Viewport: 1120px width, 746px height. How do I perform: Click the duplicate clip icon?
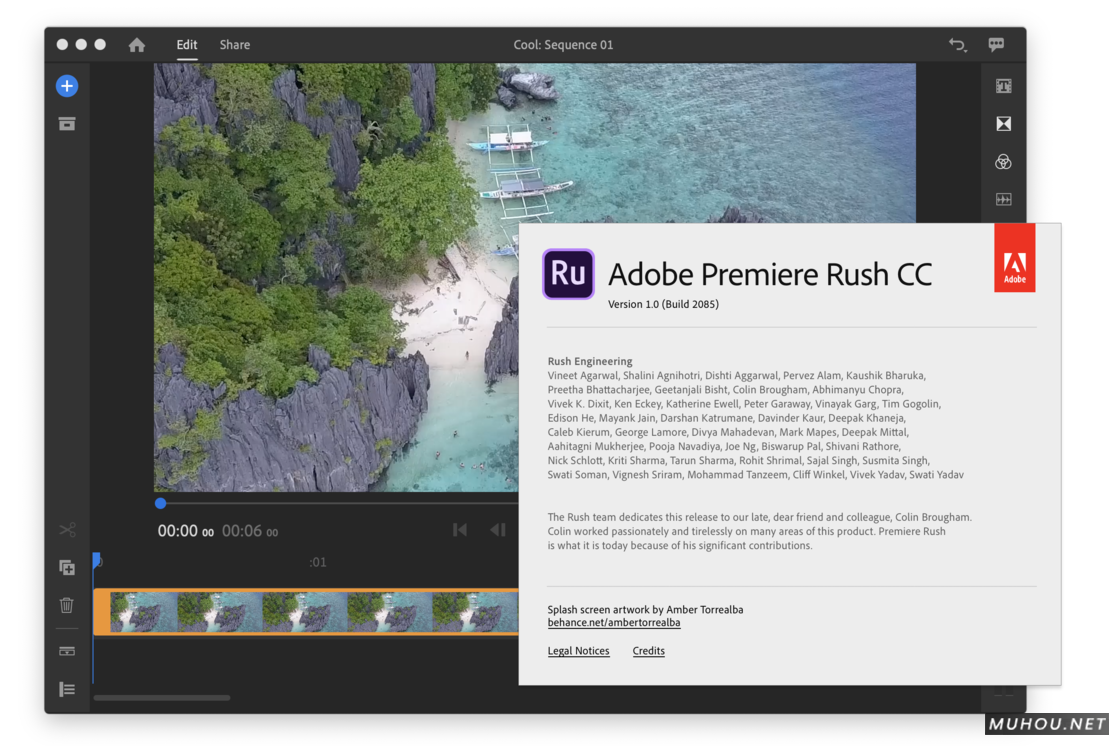pos(67,567)
